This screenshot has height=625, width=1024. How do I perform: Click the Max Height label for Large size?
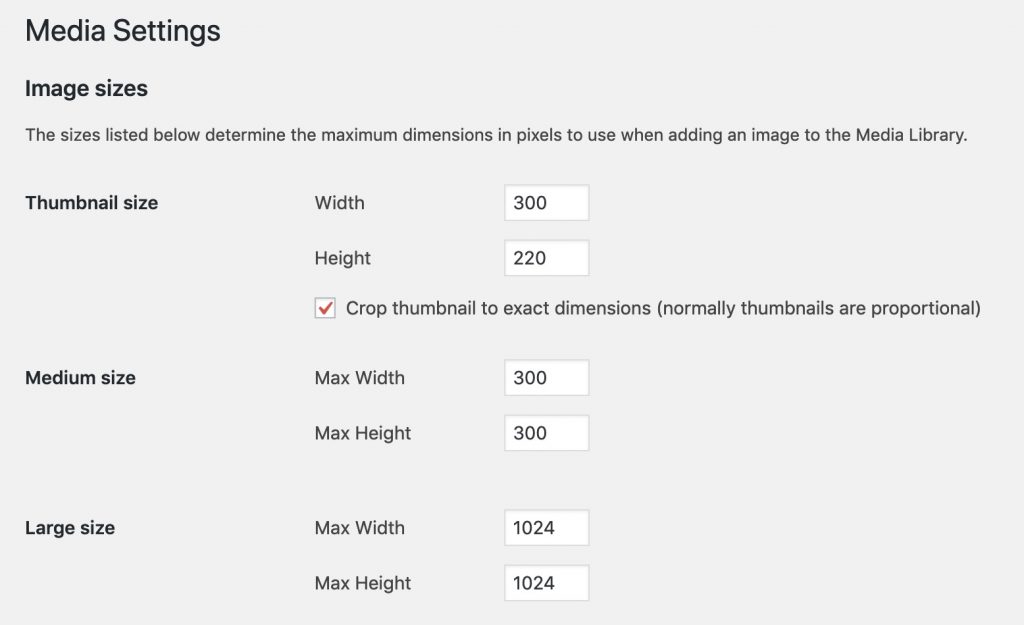click(x=362, y=583)
